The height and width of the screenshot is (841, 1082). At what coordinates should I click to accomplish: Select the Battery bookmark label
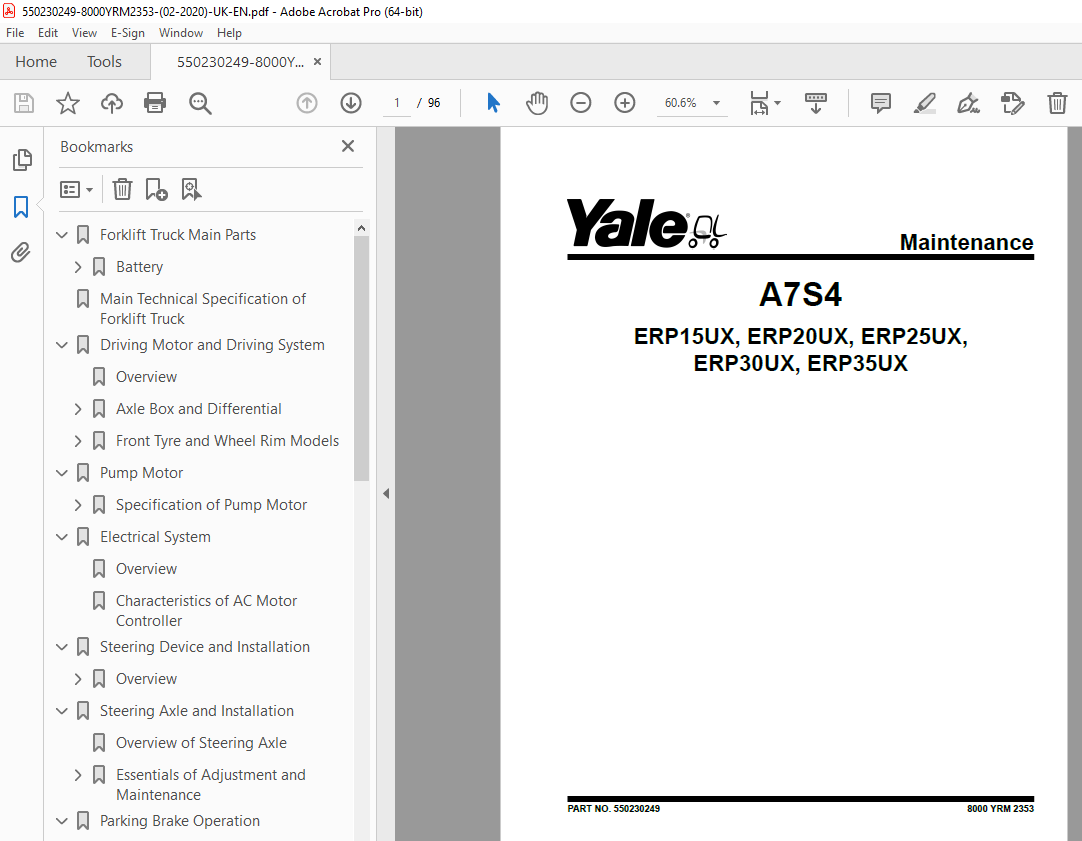point(139,267)
